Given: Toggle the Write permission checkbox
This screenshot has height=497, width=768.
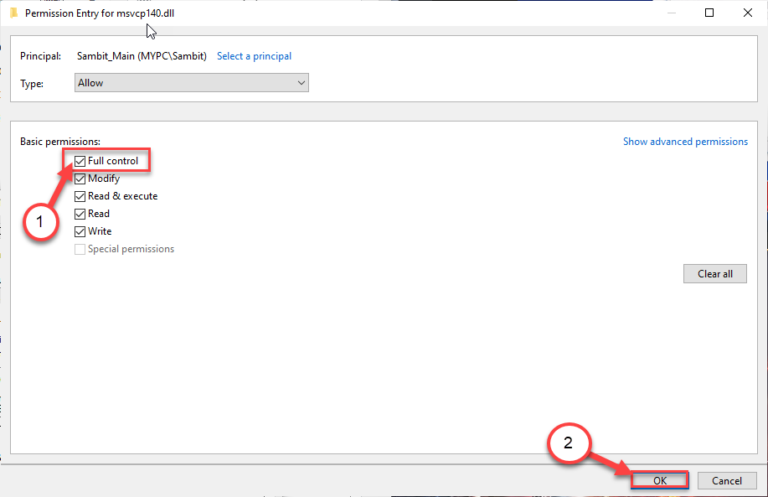Looking at the screenshot, I should (x=80, y=232).
